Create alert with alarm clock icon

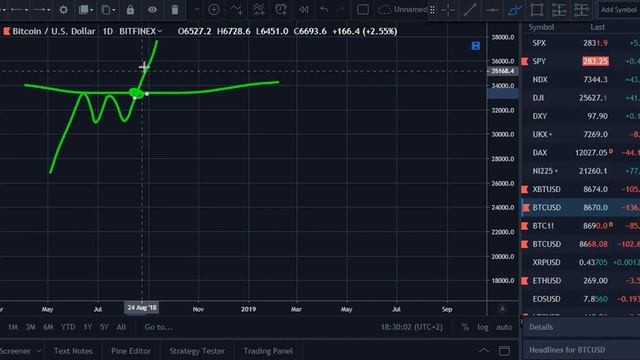[x=281, y=9]
